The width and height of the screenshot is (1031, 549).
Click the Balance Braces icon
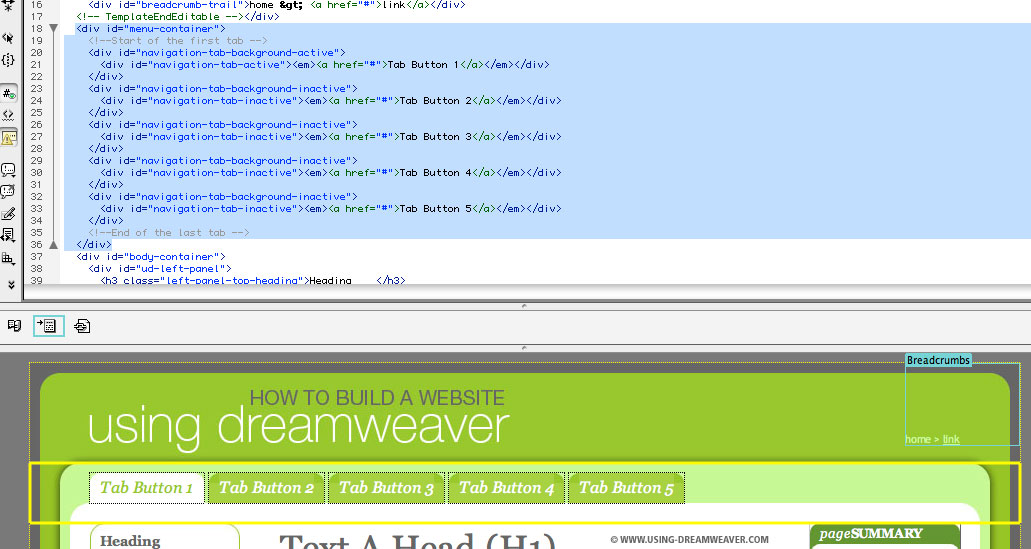(8, 60)
